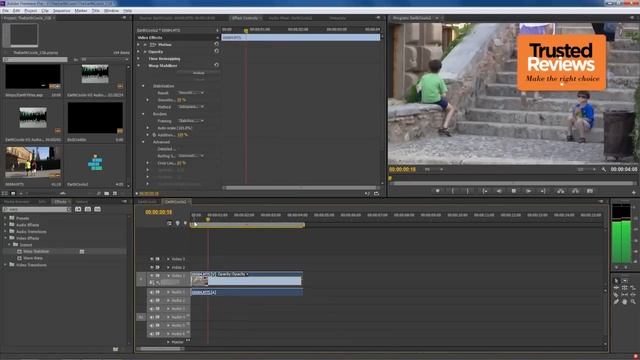Open the Sequence menu

61,11
